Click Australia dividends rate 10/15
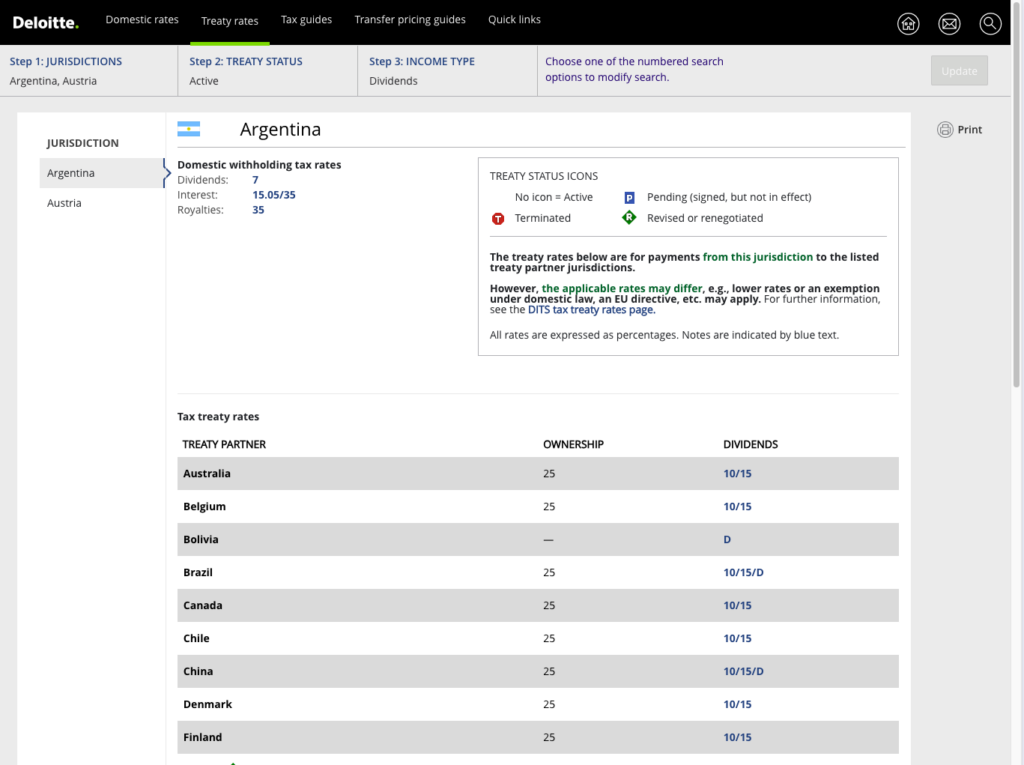Viewport: 1024px width, 765px height. [x=737, y=474]
